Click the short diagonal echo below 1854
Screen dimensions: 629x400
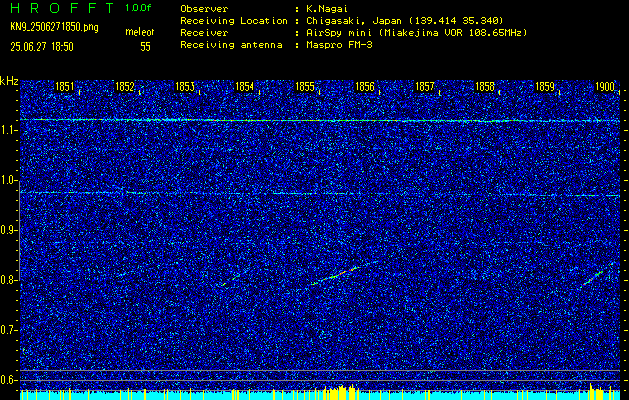(232, 279)
